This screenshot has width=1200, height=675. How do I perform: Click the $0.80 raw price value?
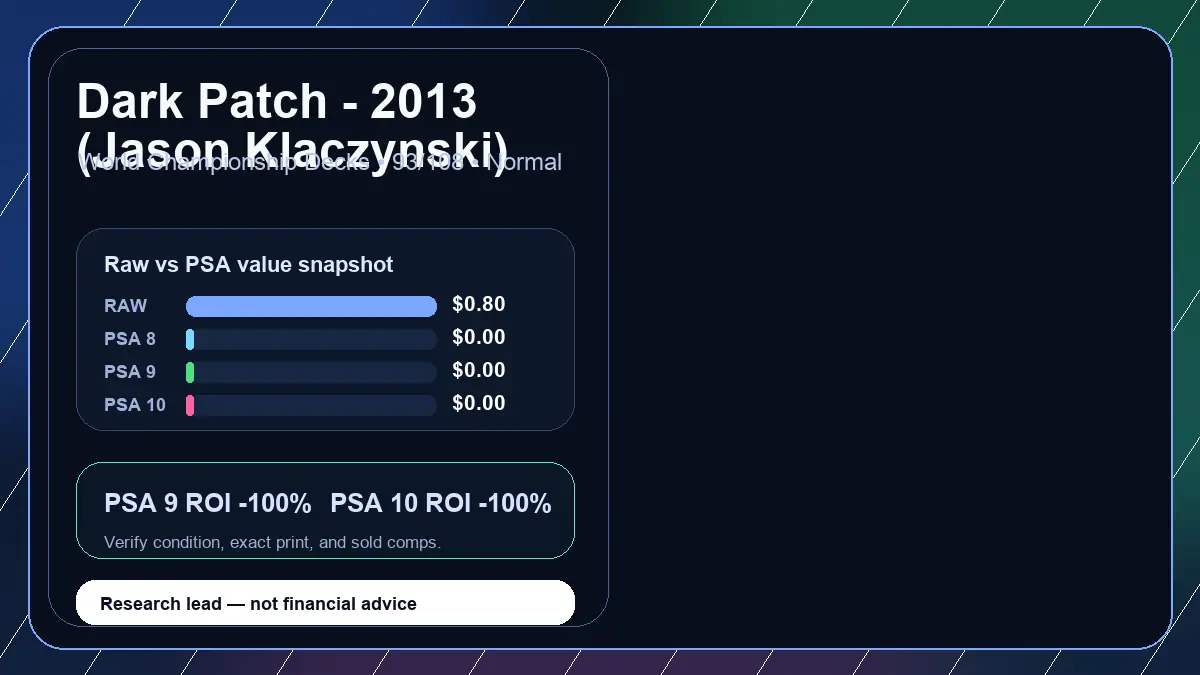pyautogui.click(x=479, y=305)
